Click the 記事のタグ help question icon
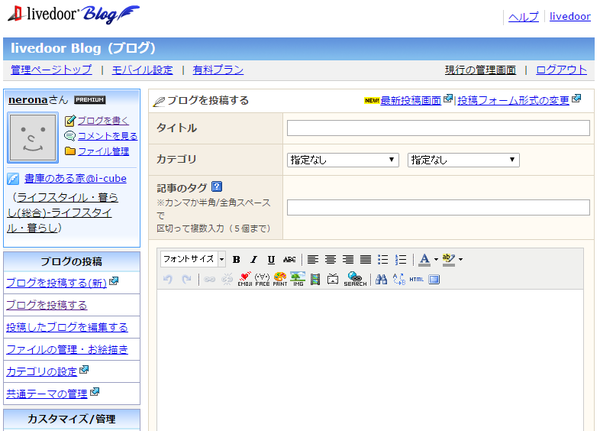The height and width of the screenshot is (431, 600). [x=217, y=187]
